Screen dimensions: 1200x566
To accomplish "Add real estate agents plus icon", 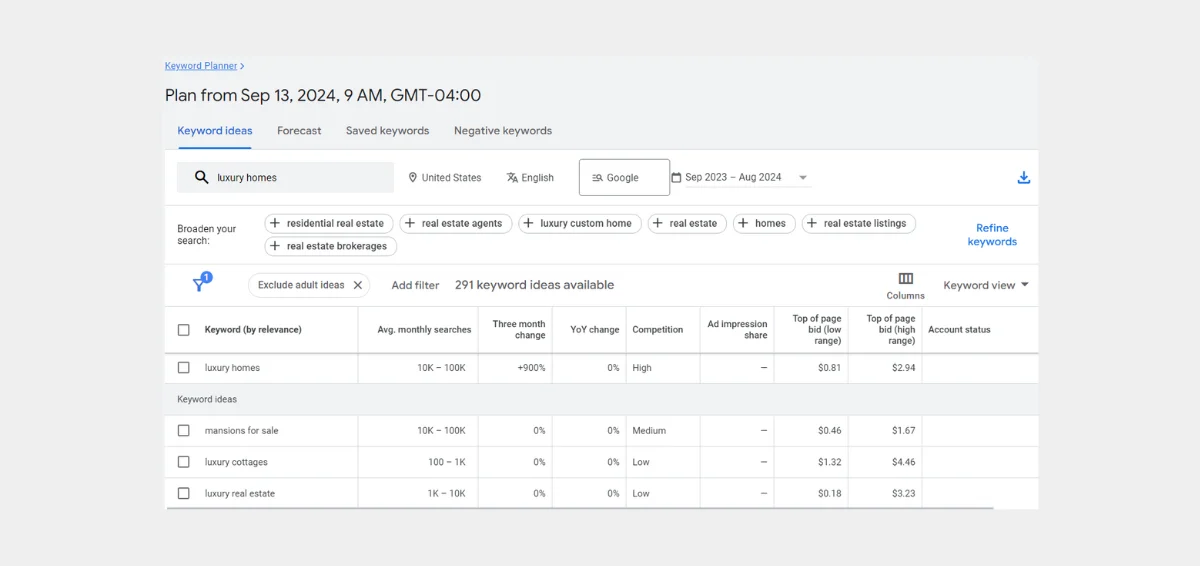I will (x=410, y=223).
